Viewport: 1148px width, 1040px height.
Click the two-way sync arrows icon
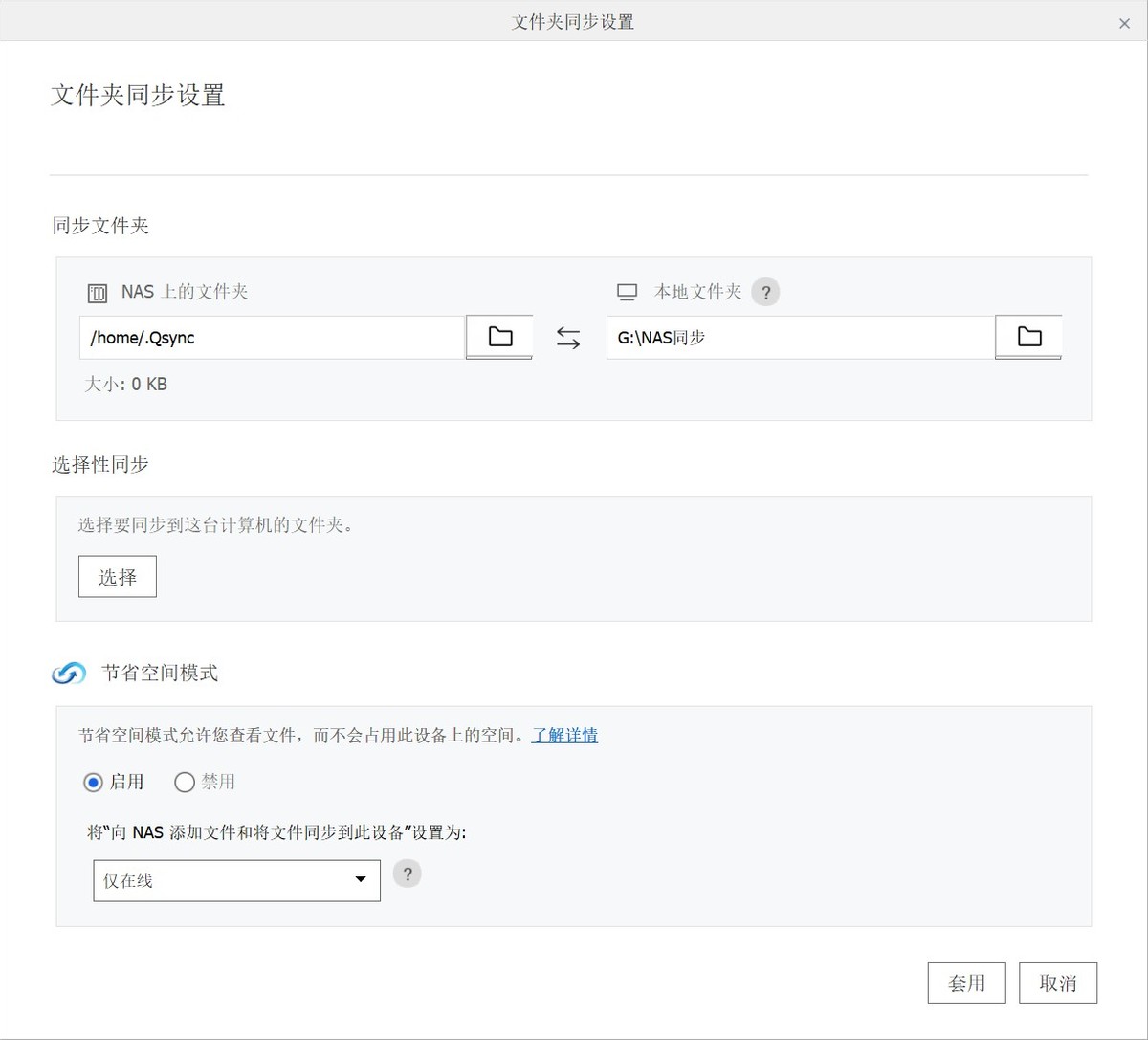point(568,338)
